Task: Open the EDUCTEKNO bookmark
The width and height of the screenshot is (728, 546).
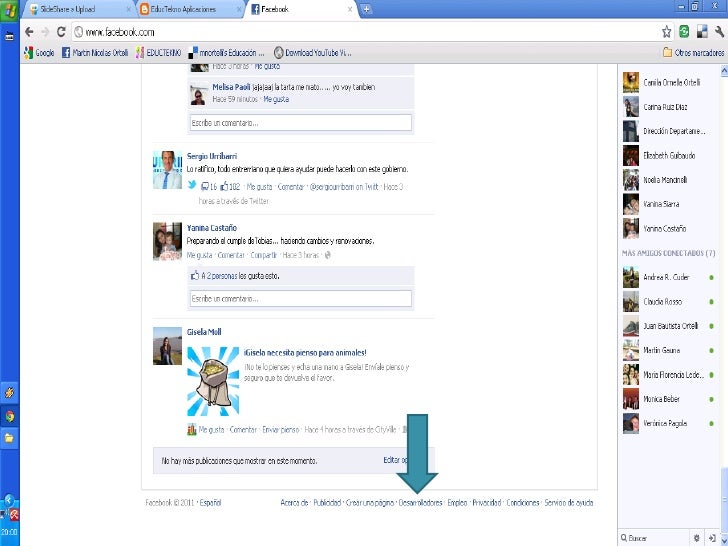Action: (158, 53)
